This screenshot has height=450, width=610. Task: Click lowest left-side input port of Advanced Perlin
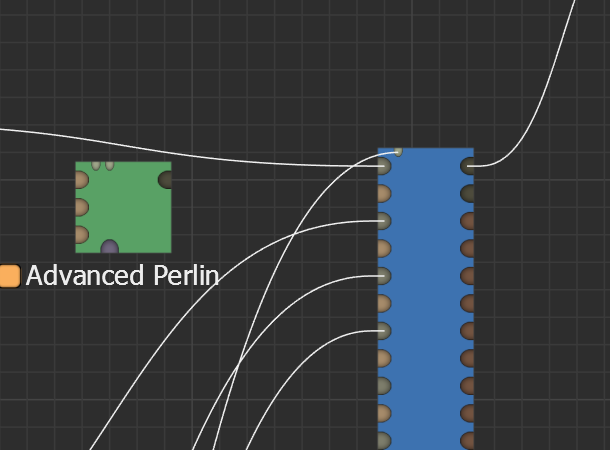coord(81,235)
